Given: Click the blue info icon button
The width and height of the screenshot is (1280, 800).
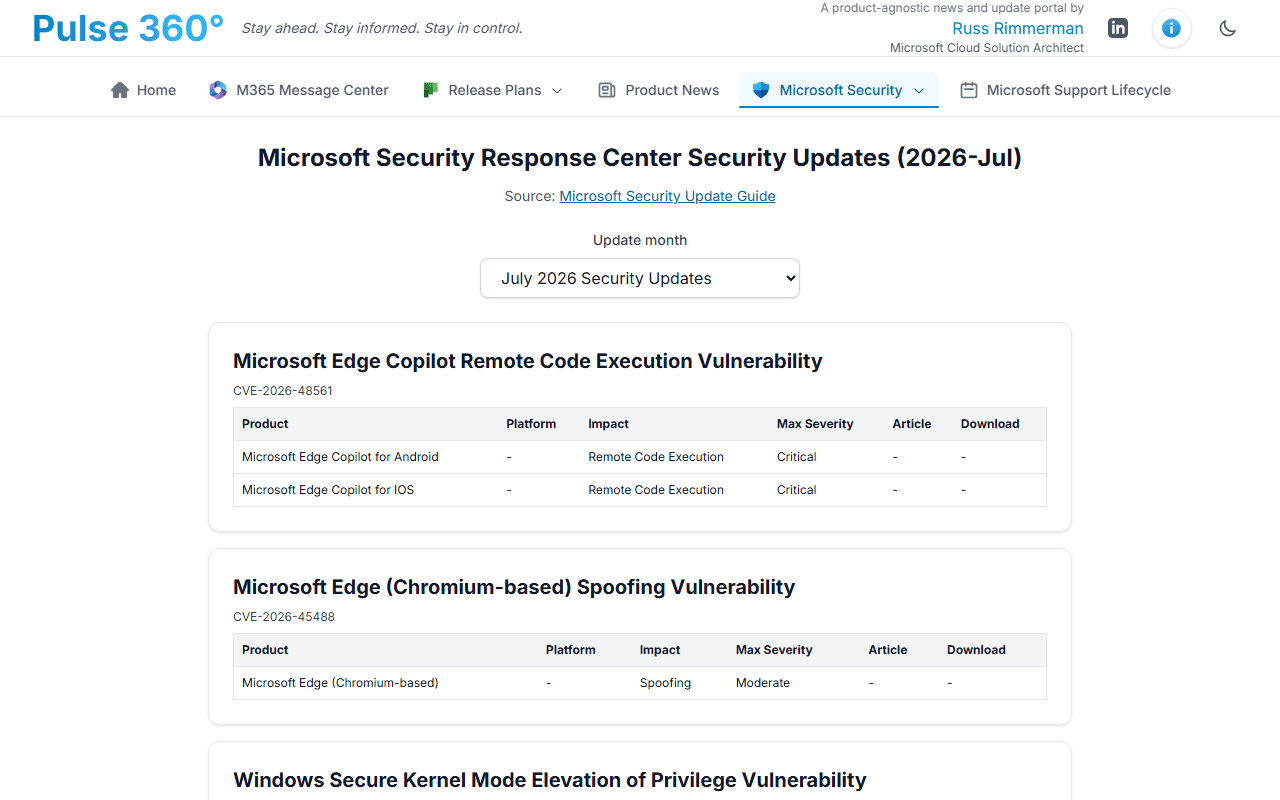Looking at the screenshot, I should point(1172,28).
